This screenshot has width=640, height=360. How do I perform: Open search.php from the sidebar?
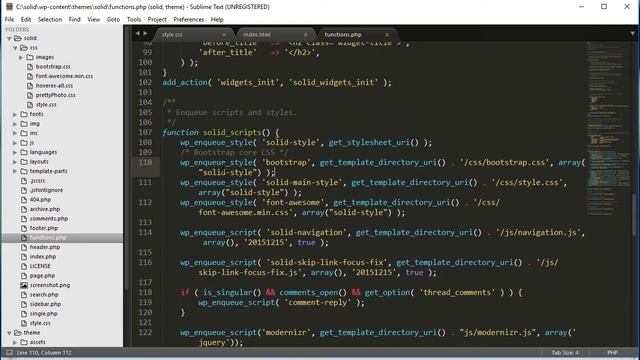click(x=44, y=295)
